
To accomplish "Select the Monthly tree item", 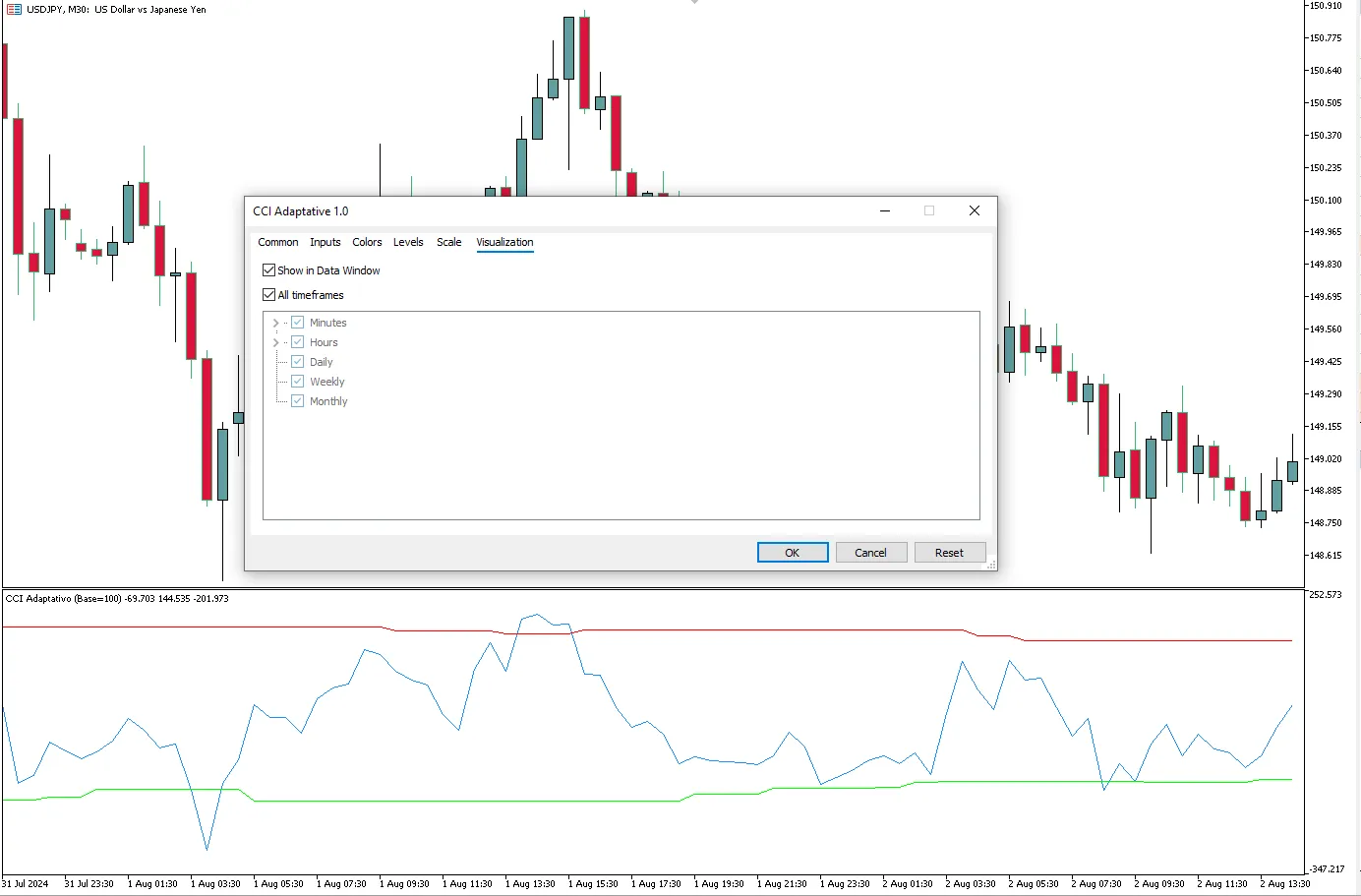I will click(x=328, y=401).
